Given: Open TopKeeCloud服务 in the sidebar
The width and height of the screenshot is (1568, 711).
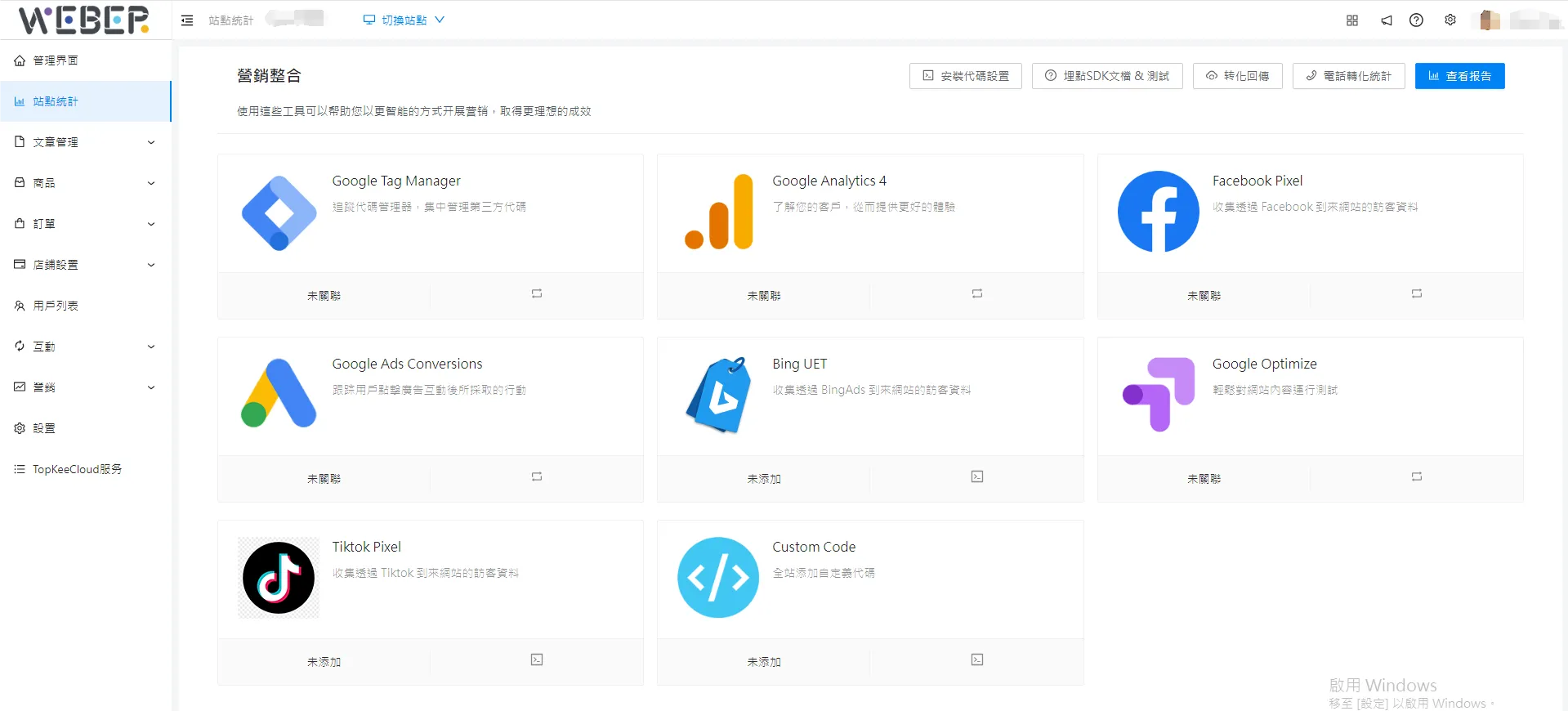Looking at the screenshot, I should [x=77, y=469].
